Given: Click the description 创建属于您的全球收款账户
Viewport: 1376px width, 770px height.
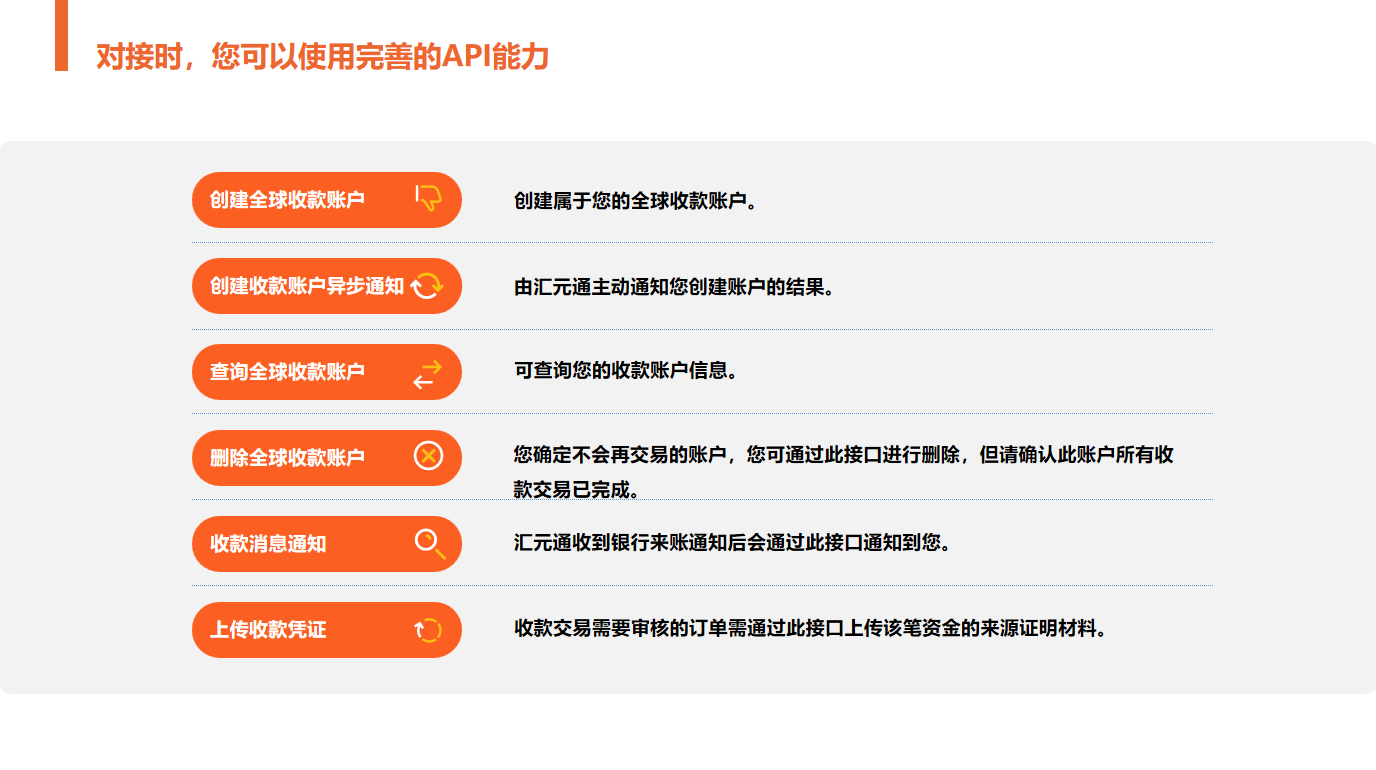Looking at the screenshot, I should click(x=636, y=200).
